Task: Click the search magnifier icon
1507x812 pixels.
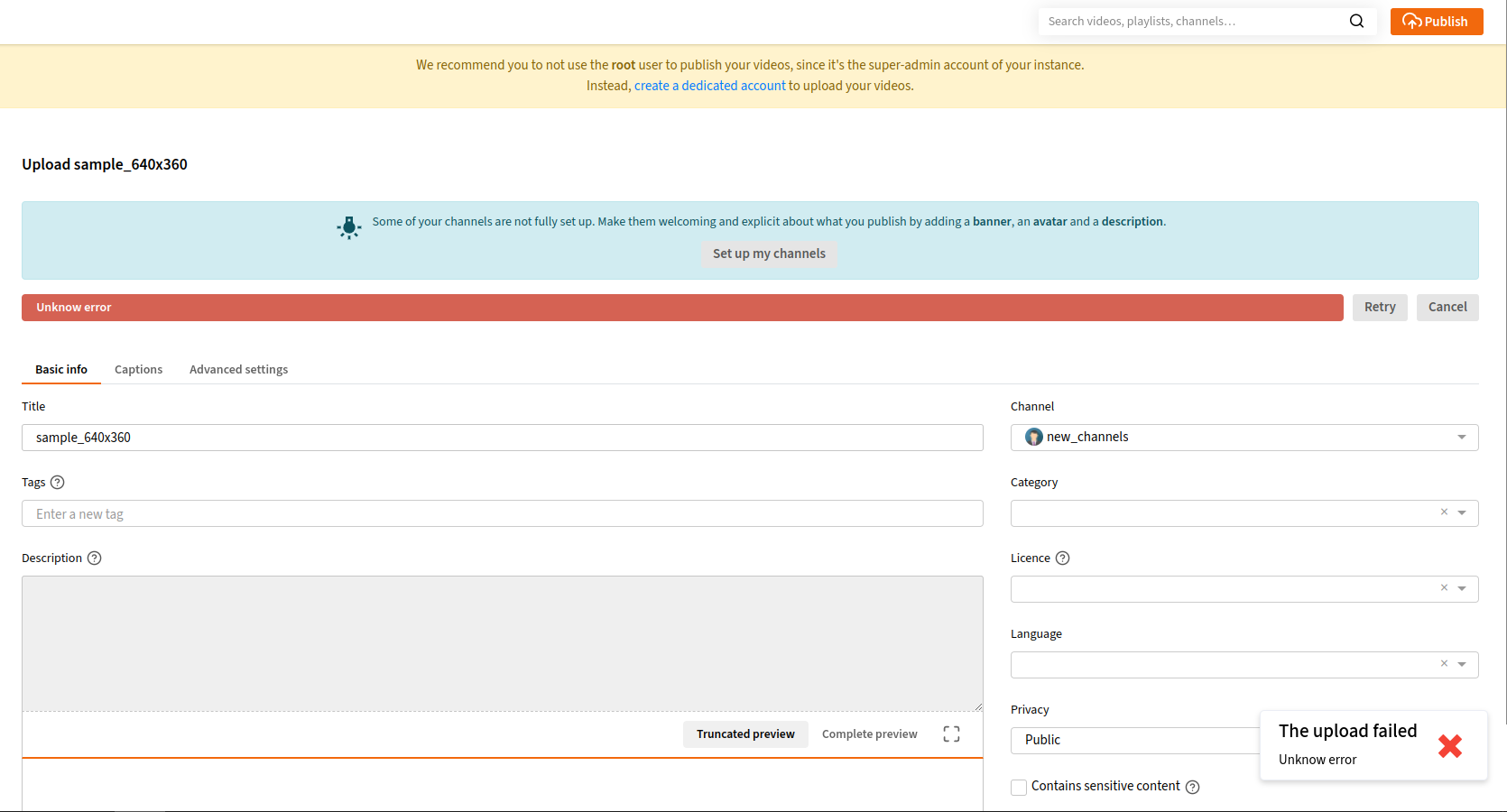Action: tap(1356, 21)
